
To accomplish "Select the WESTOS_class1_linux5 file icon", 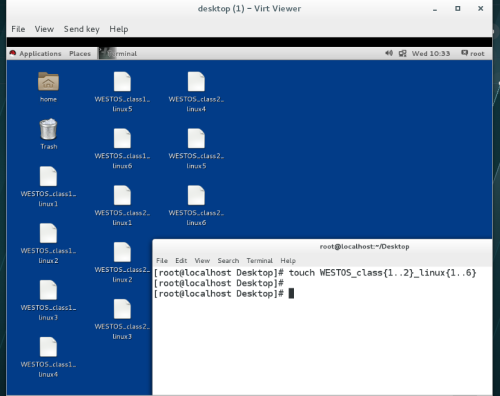I will [122, 82].
